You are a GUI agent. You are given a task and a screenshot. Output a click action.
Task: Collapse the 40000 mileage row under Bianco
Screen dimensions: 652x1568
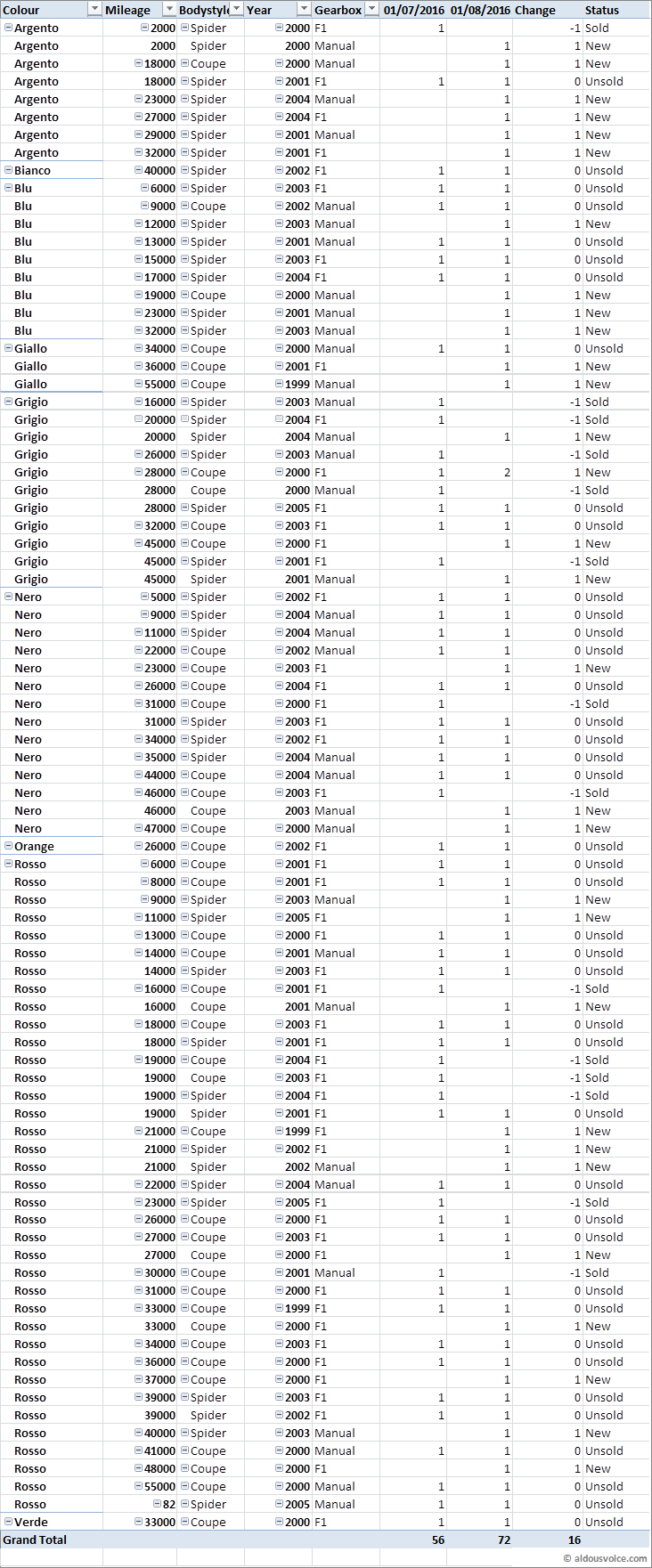point(138,170)
